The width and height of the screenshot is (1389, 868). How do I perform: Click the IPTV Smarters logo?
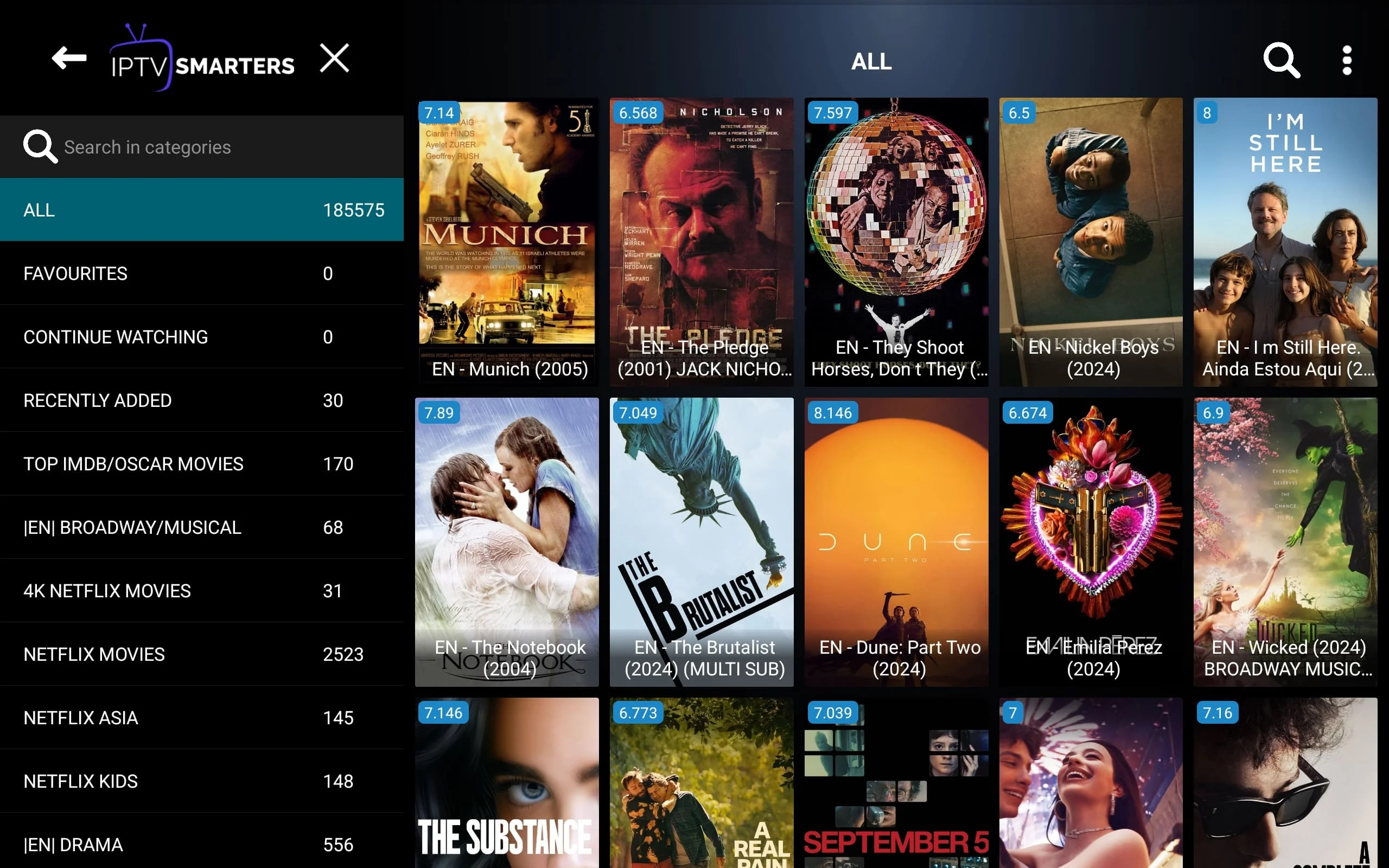[x=201, y=58]
